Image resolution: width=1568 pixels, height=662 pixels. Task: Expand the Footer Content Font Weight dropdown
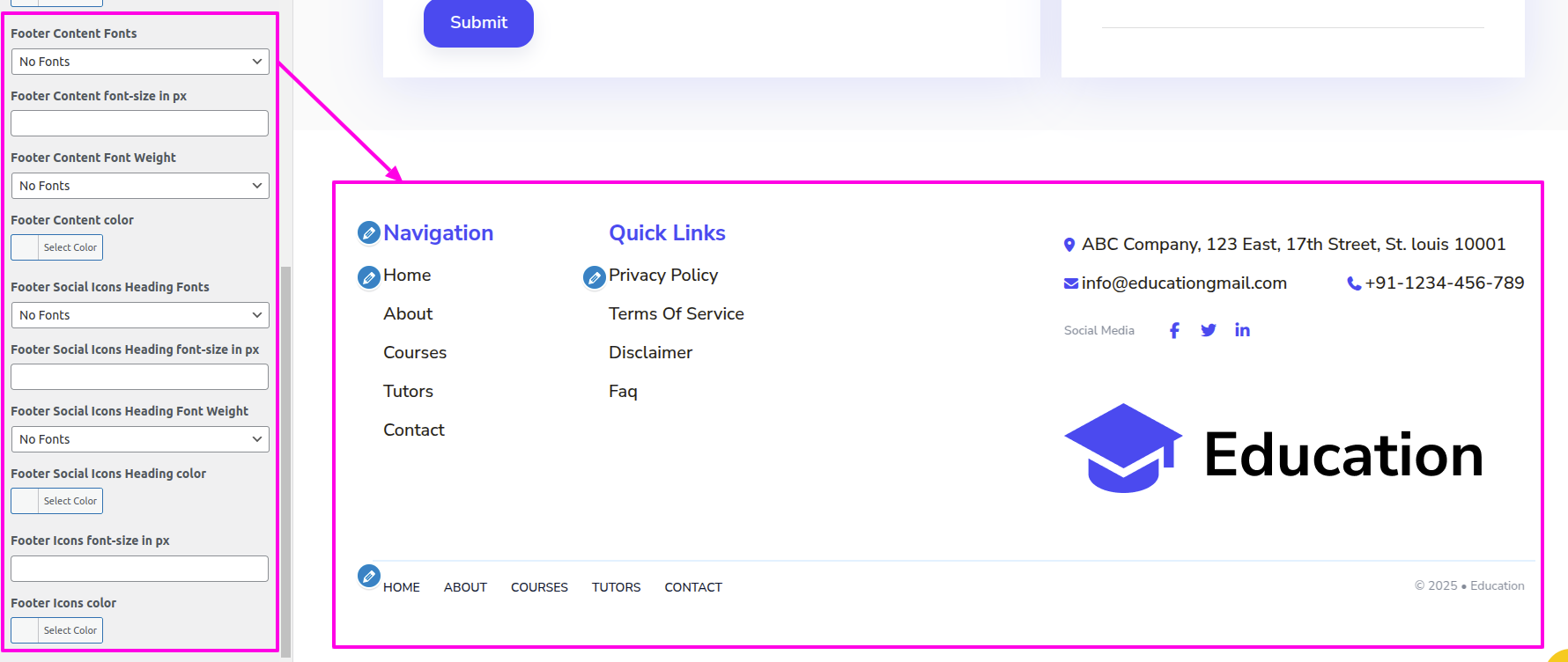pos(140,186)
